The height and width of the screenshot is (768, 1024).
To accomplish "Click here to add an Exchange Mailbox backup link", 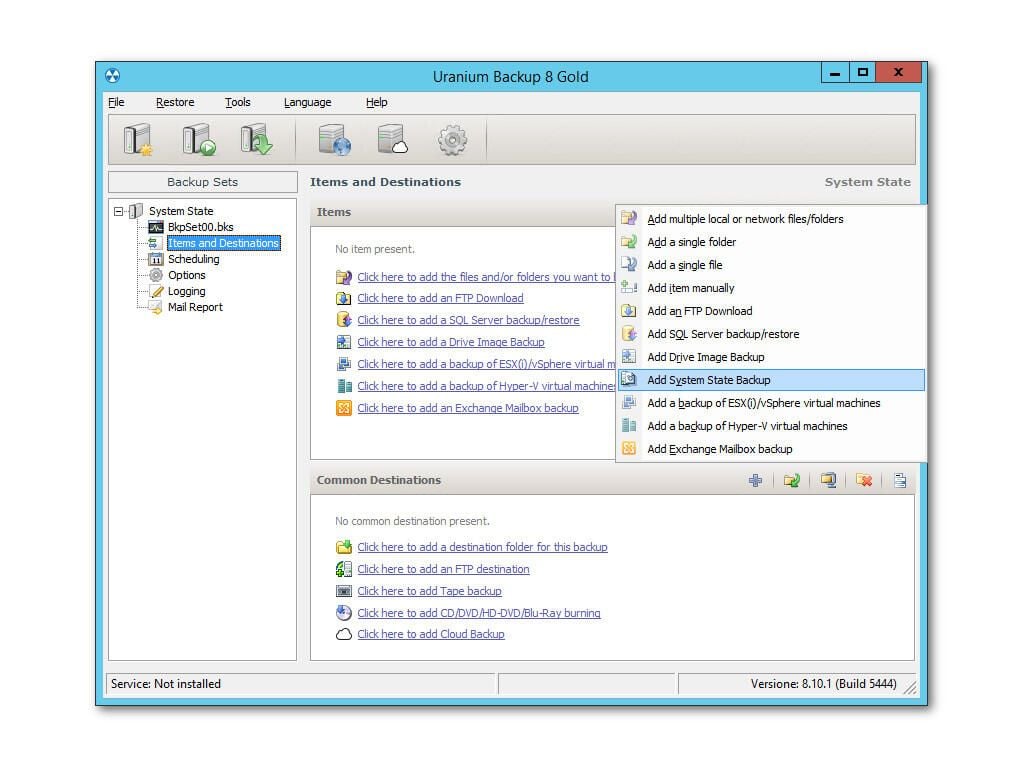I will pyautogui.click(x=468, y=408).
